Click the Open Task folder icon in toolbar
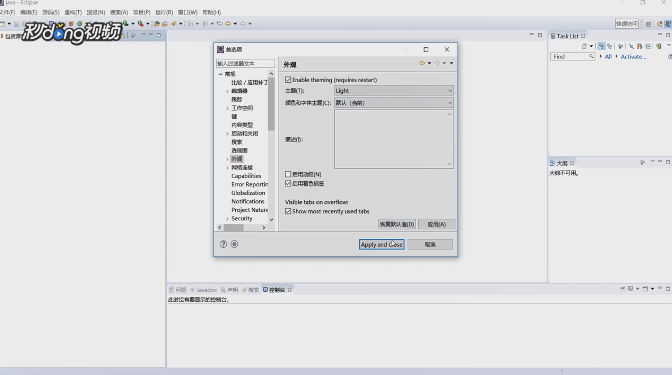 click(x=165, y=24)
